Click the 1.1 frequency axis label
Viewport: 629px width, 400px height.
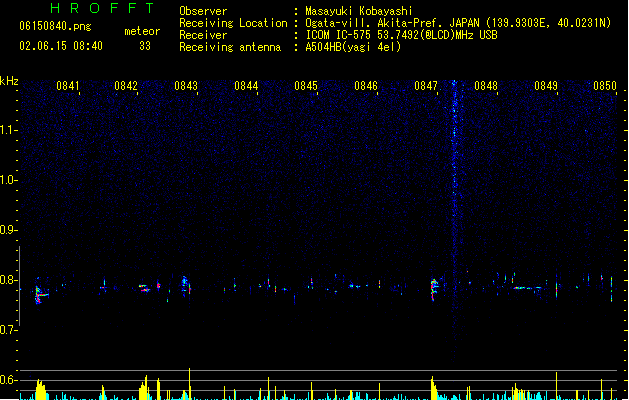click(x=8, y=130)
